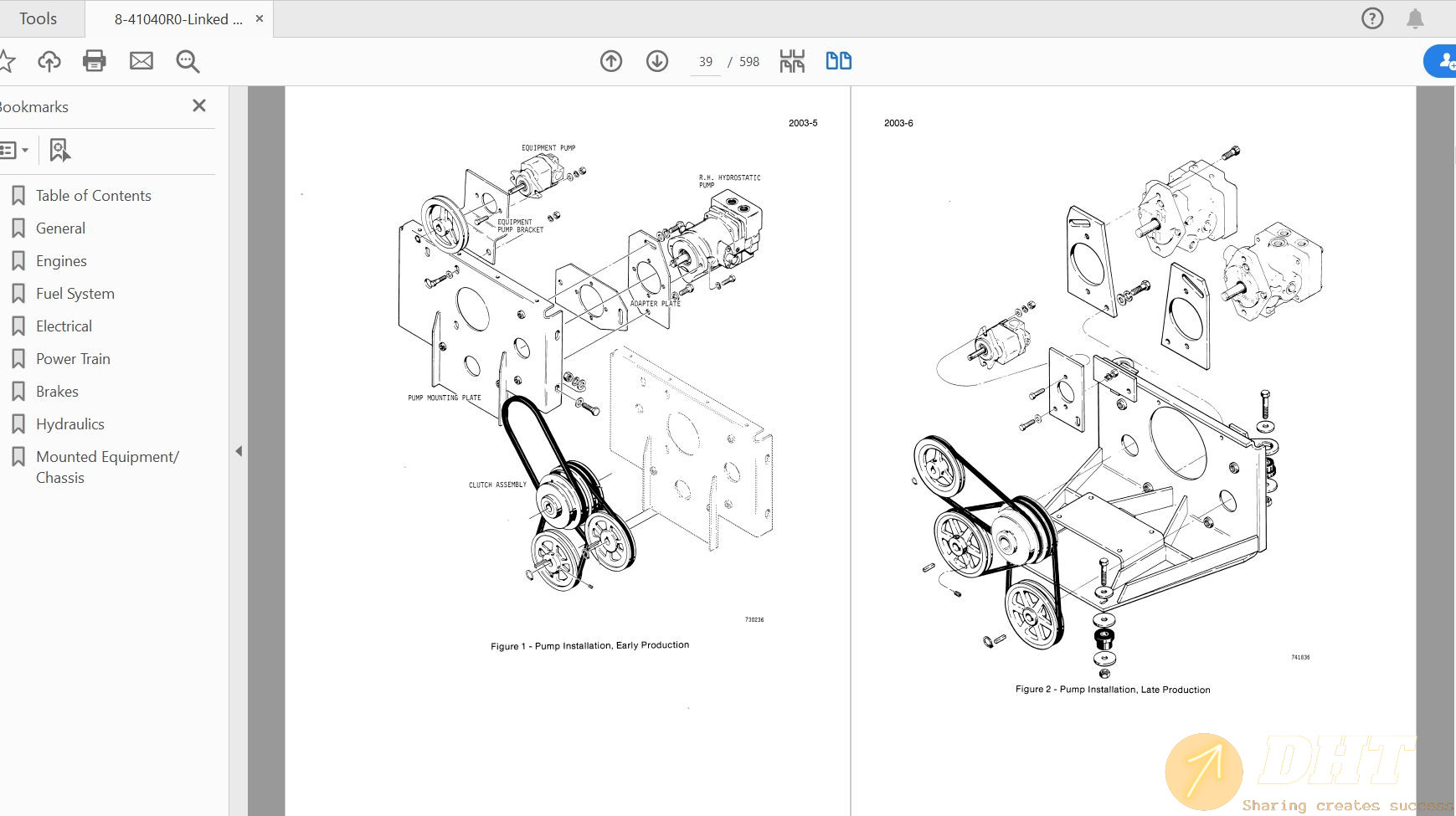Click the zoom out magnifier icon

(188, 60)
